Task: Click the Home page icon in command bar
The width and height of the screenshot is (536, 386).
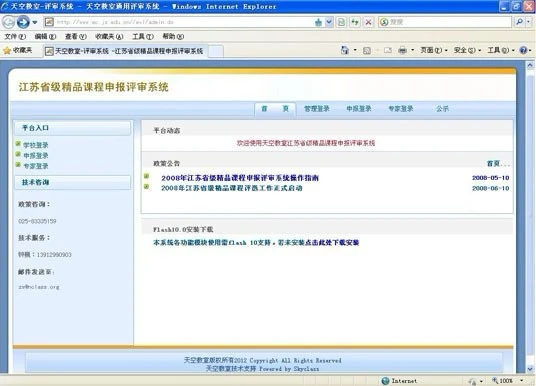Action: tap(345, 51)
